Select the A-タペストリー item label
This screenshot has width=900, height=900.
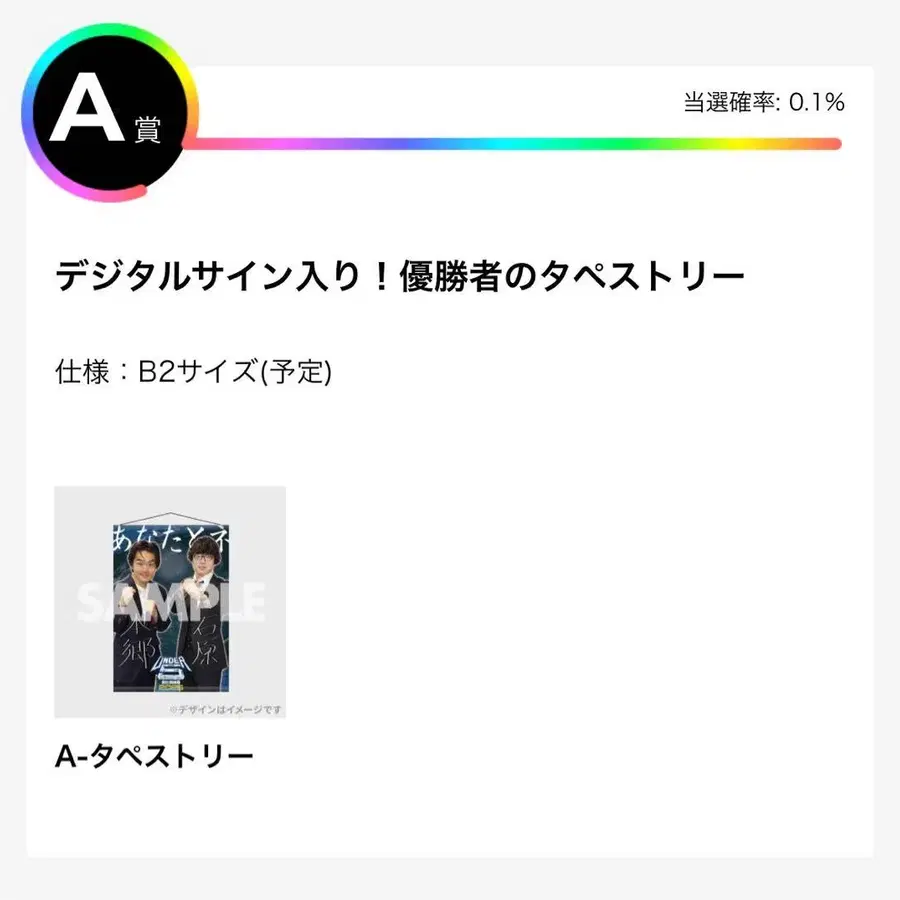pos(154,756)
